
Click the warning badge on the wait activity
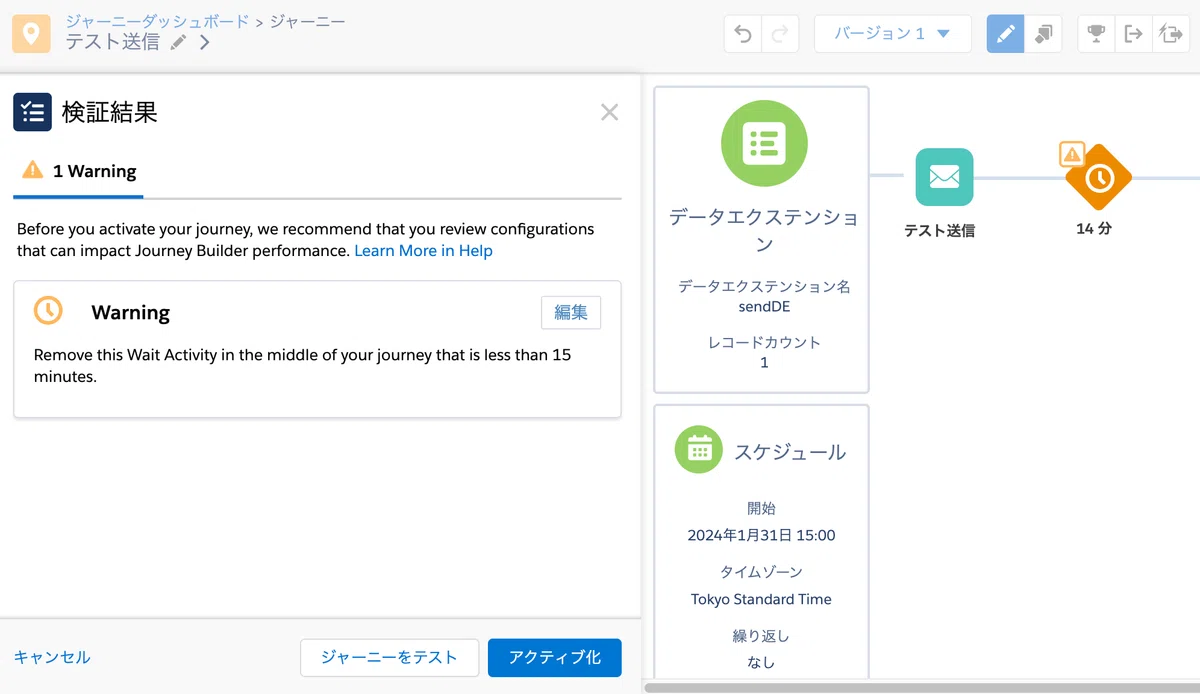1072,154
